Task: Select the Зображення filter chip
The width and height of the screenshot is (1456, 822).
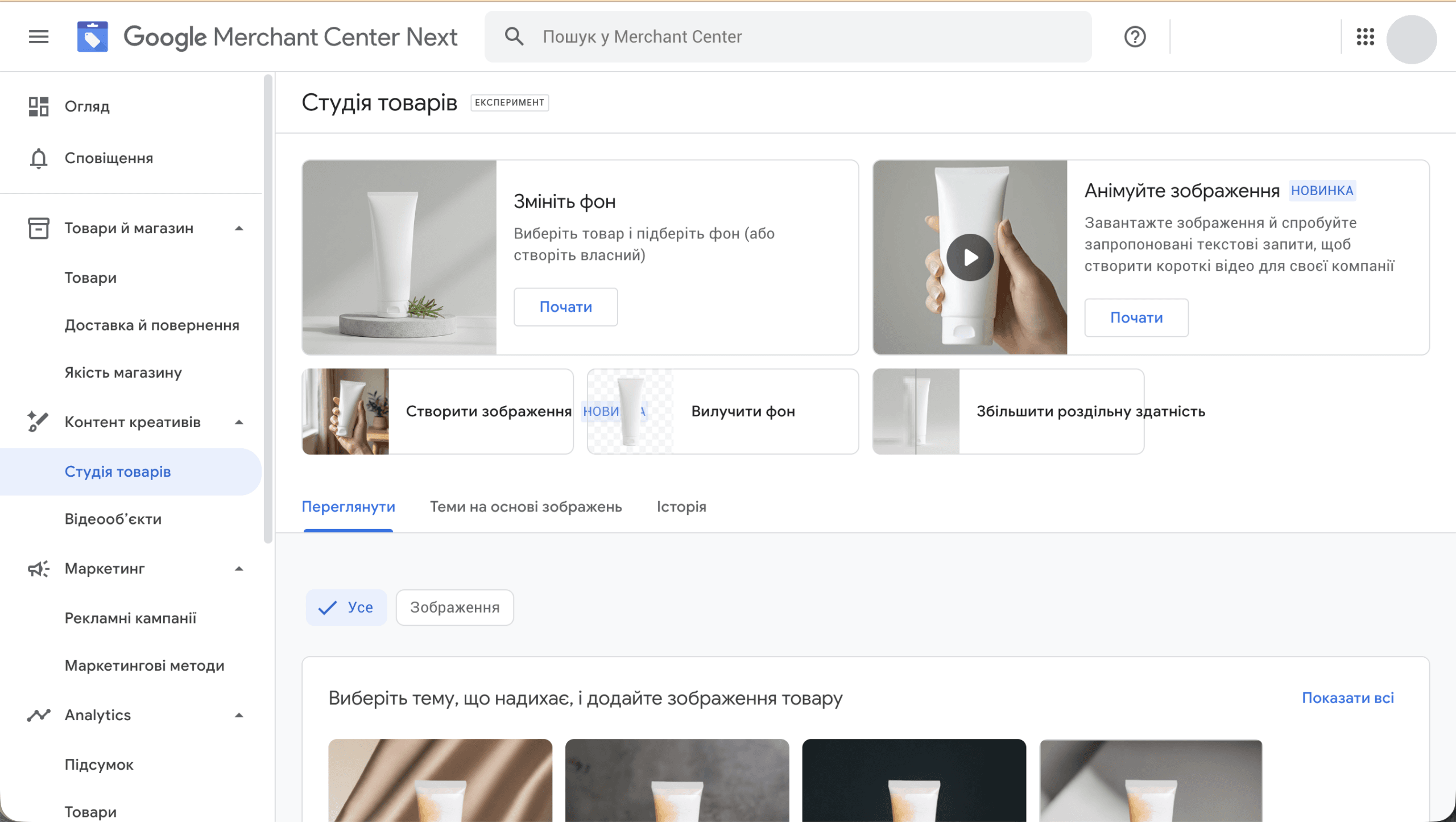Action: click(x=454, y=608)
